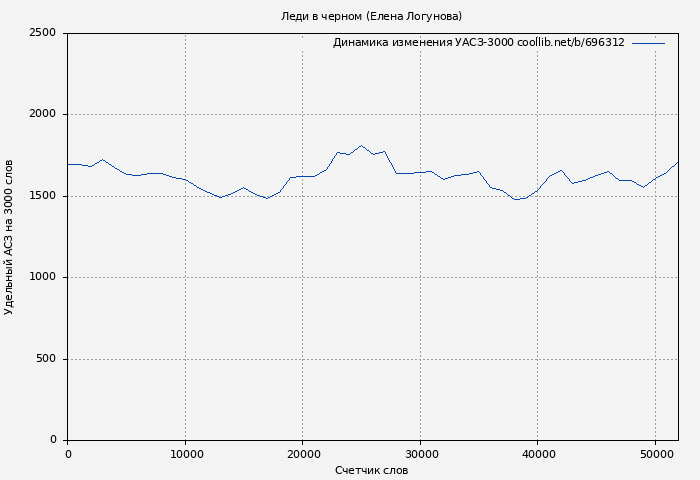
Task: Click the 2000 tick label on the y-axis
Action: (x=42, y=115)
